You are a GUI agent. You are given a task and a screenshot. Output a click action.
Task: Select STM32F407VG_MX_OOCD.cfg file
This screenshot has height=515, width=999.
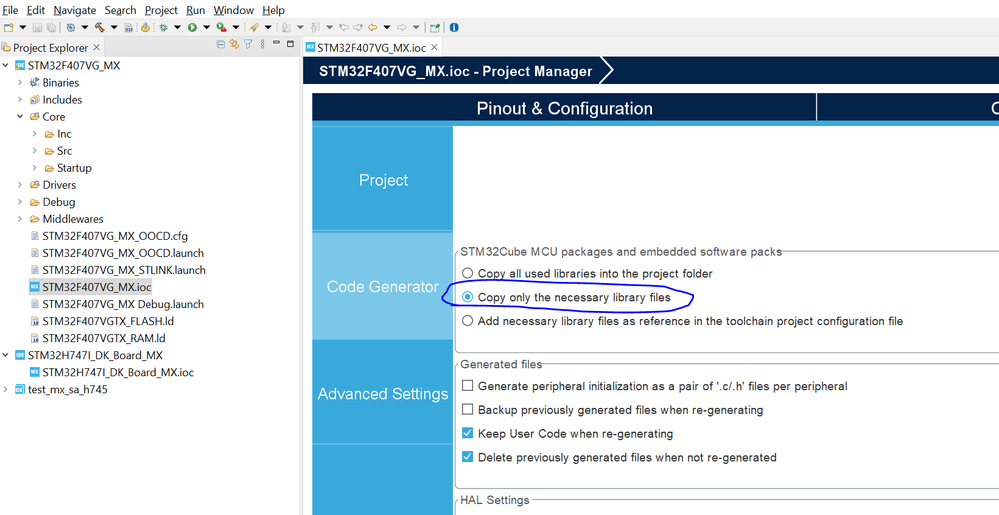click(x=115, y=236)
